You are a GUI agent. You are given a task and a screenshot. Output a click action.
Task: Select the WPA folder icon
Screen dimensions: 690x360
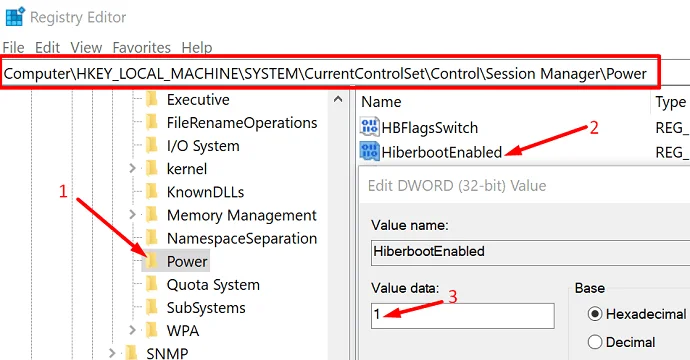[x=152, y=331]
